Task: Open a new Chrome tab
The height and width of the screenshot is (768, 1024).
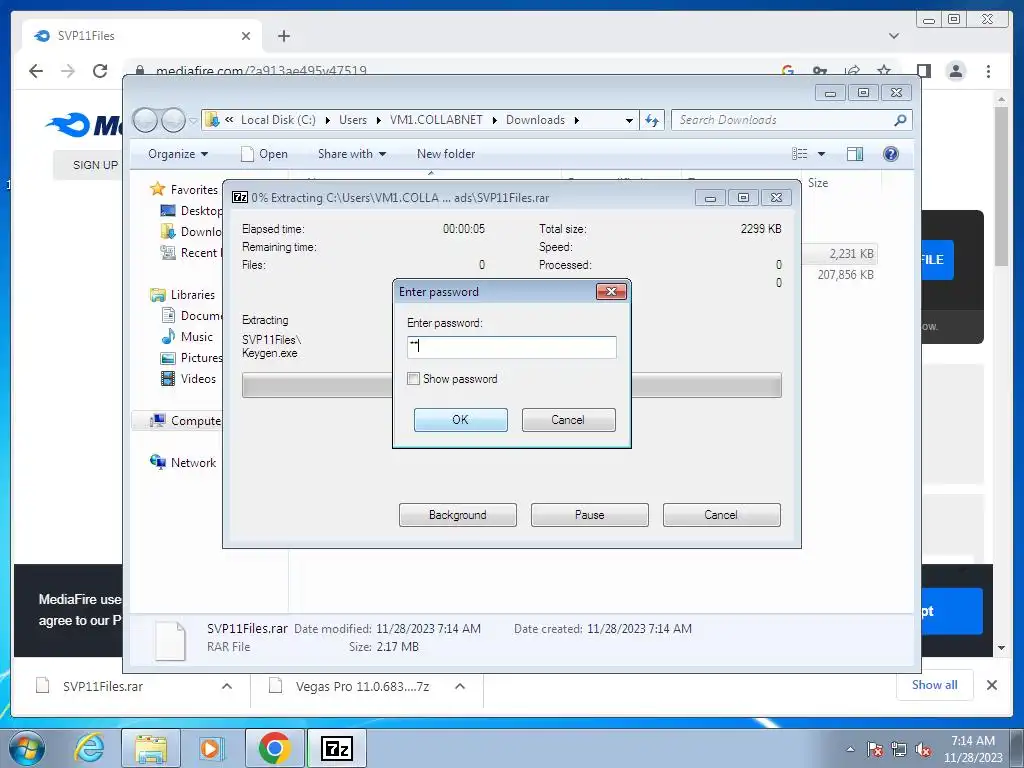Action: coord(283,36)
